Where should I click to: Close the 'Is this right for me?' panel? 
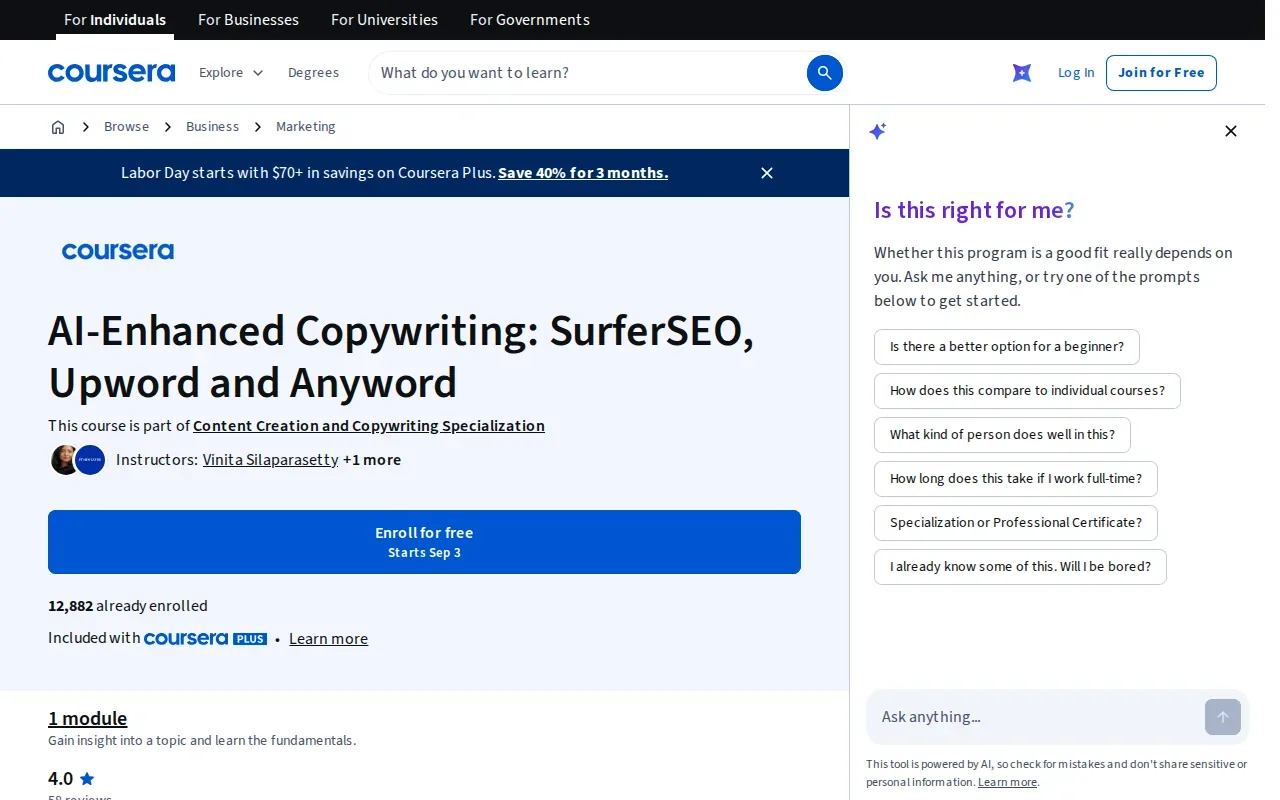tap(1231, 131)
